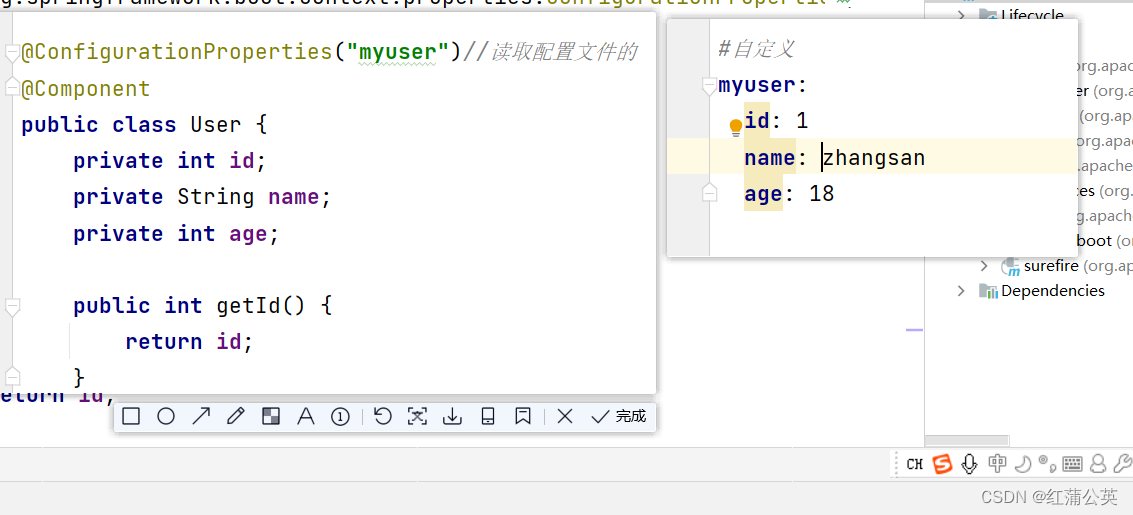Click the 'return id;' statement inside getId
This screenshot has height=515, width=1133.
pyautogui.click(x=189, y=341)
